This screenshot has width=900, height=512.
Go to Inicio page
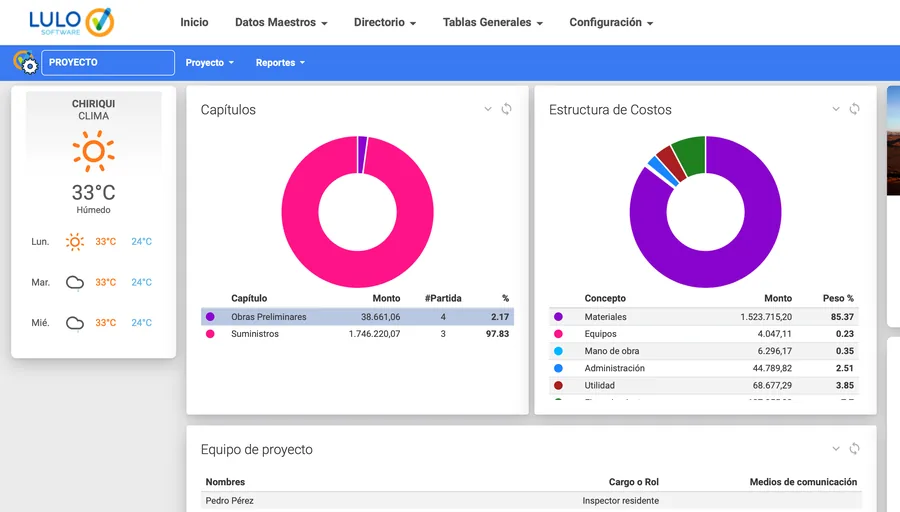click(x=194, y=22)
